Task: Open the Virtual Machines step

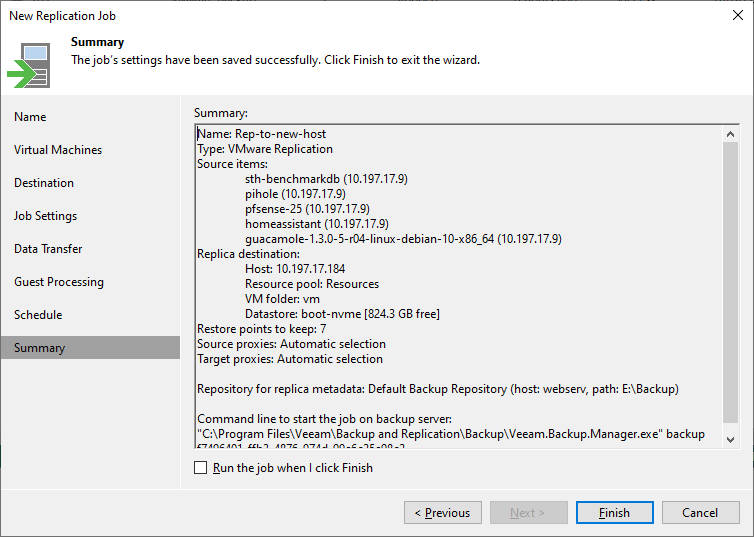Action: 58,150
